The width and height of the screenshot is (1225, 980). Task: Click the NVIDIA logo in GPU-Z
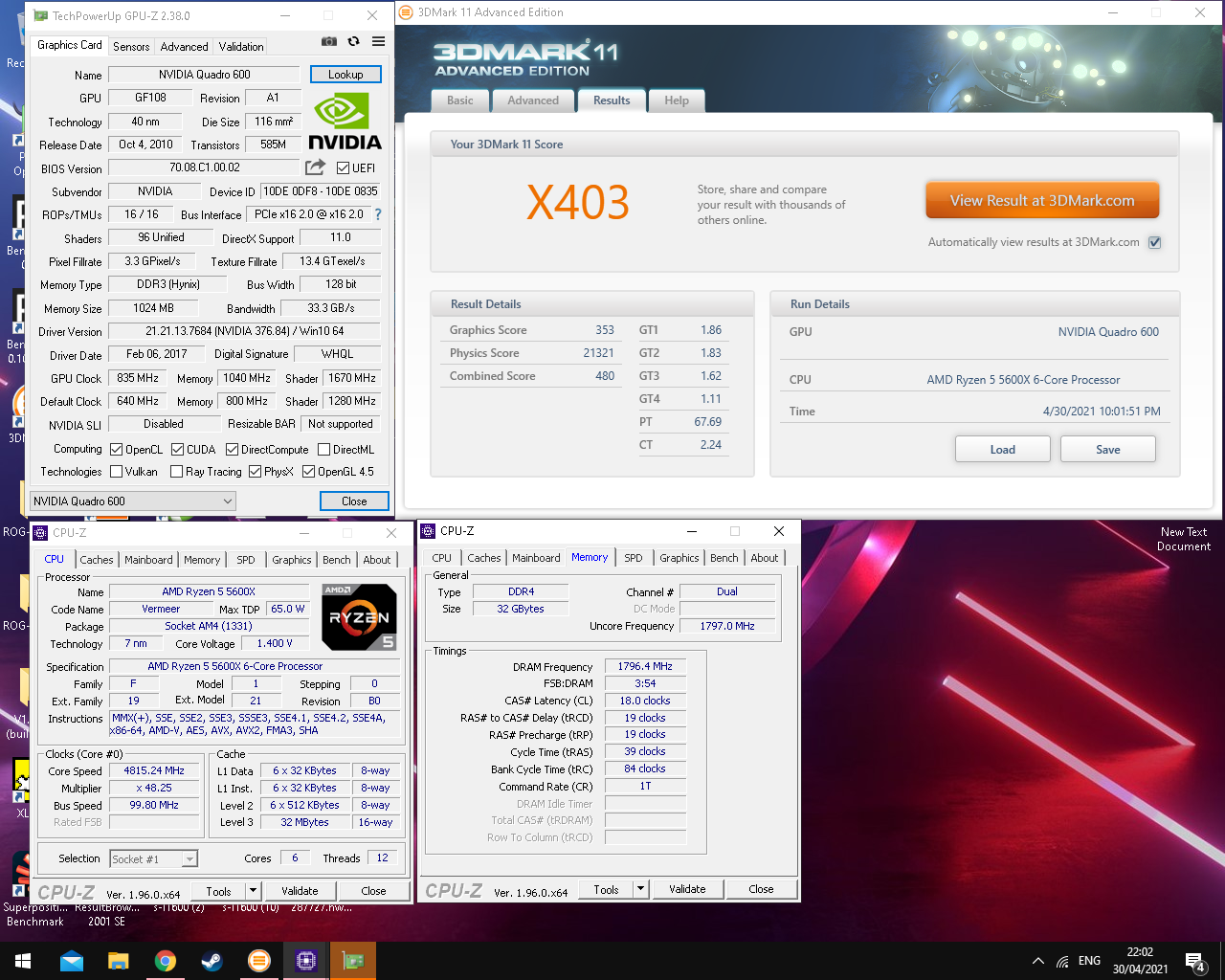pos(345,122)
